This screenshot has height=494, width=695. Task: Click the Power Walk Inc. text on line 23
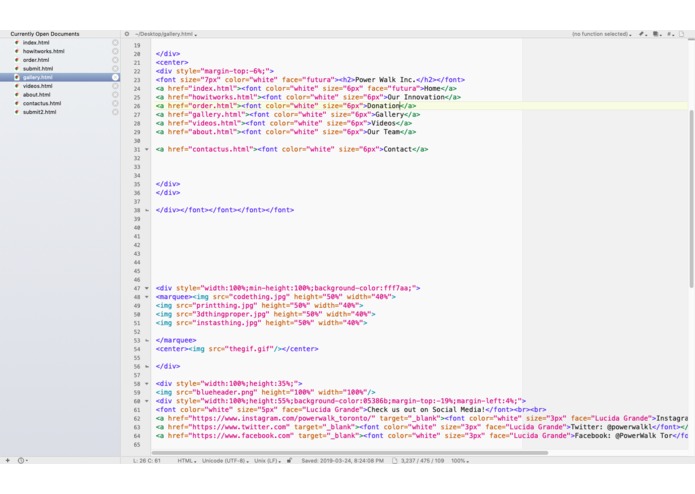386,80
